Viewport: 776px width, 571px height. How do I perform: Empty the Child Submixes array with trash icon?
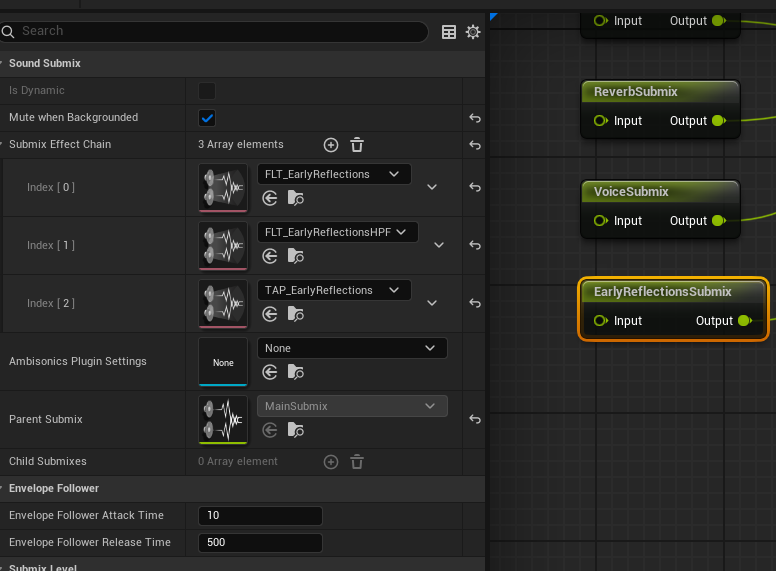(357, 462)
